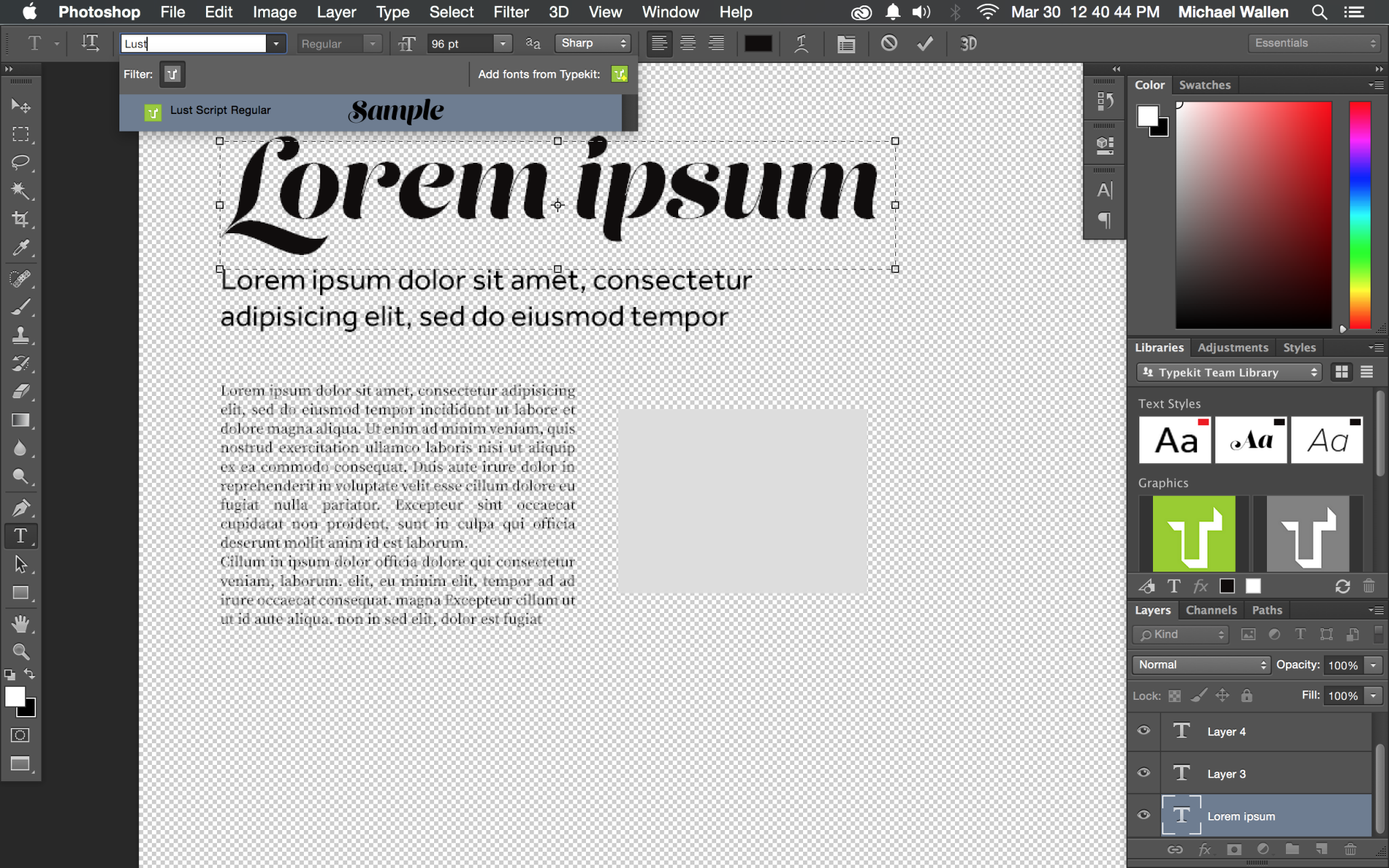1389x868 pixels.
Task: Center align the text
Action: click(688, 43)
